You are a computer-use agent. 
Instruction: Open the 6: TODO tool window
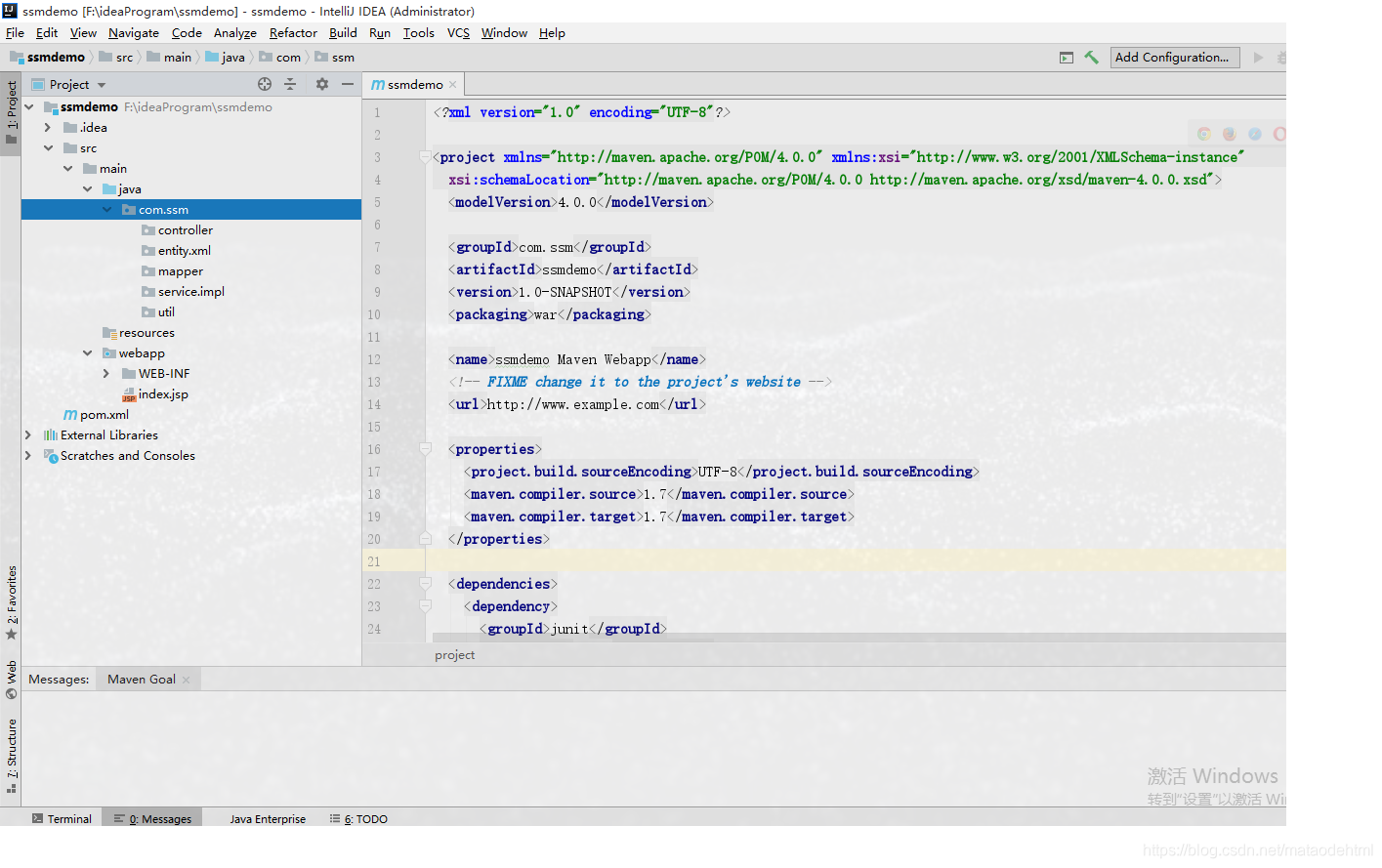358,819
